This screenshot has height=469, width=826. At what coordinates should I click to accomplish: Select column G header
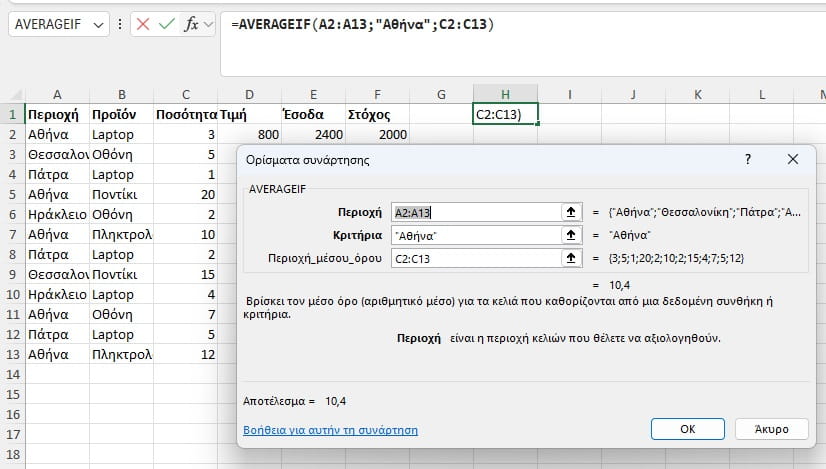click(441, 94)
